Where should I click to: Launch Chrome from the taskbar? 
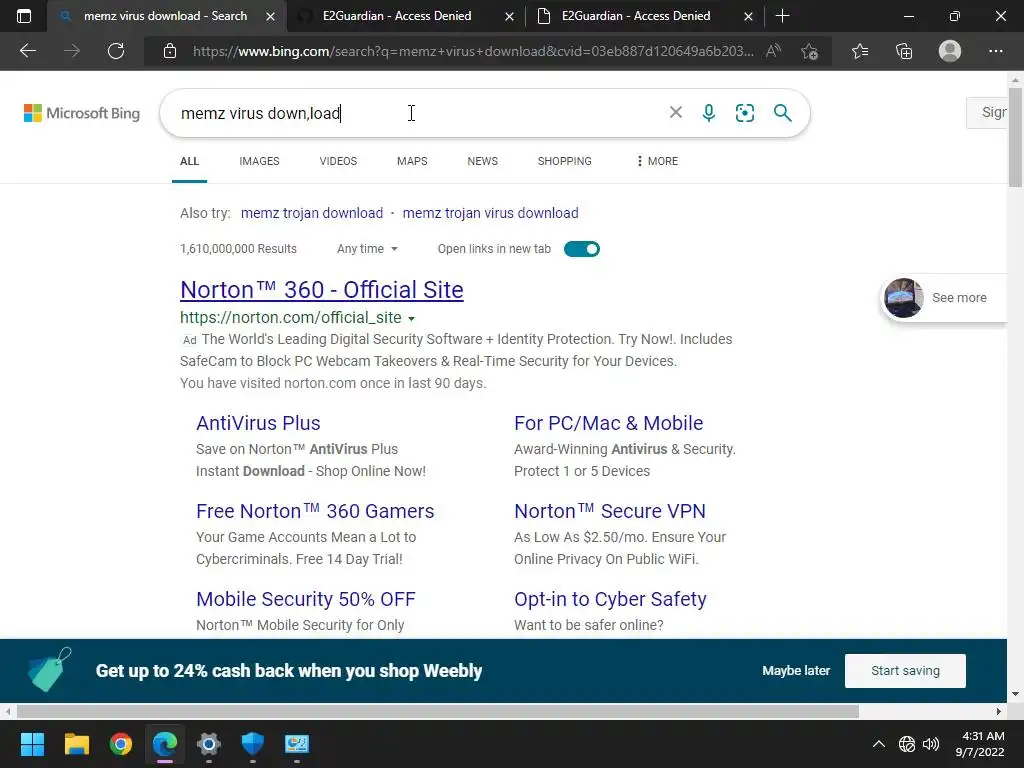tap(121, 744)
